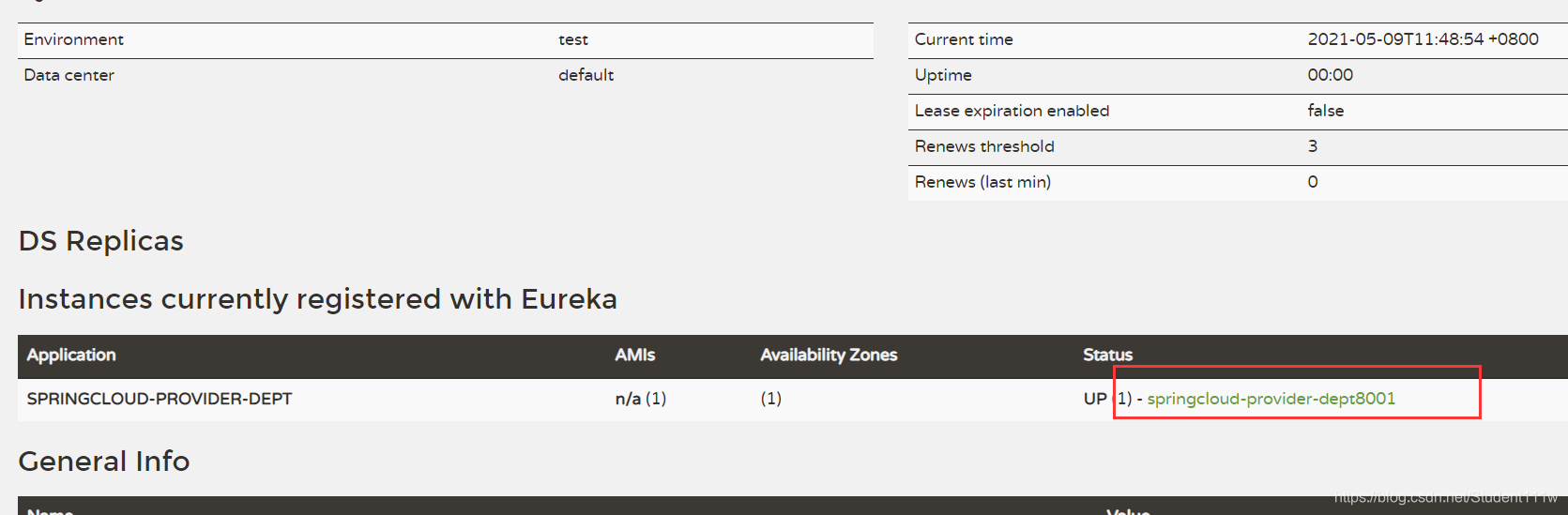This screenshot has width=1568, height=515.
Task: Click the Instances currently registered with Eureka heading
Action: tap(318, 299)
